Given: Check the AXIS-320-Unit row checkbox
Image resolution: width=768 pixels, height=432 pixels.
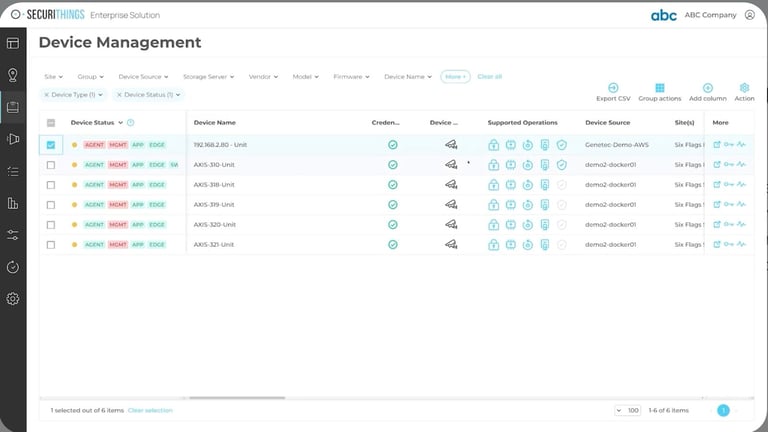Looking at the screenshot, I should click(51, 225).
